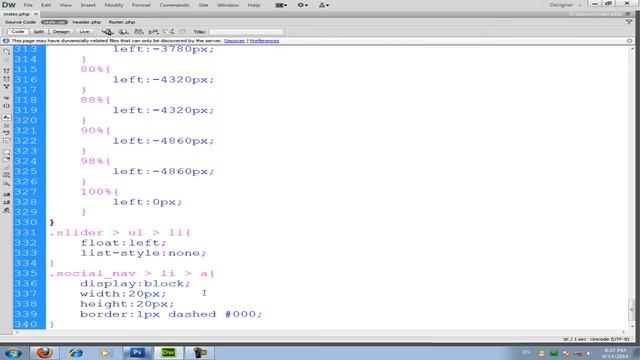This screenshot has height=360, width=640.
Task: Click the Indent Code icon
Action: 6,195
